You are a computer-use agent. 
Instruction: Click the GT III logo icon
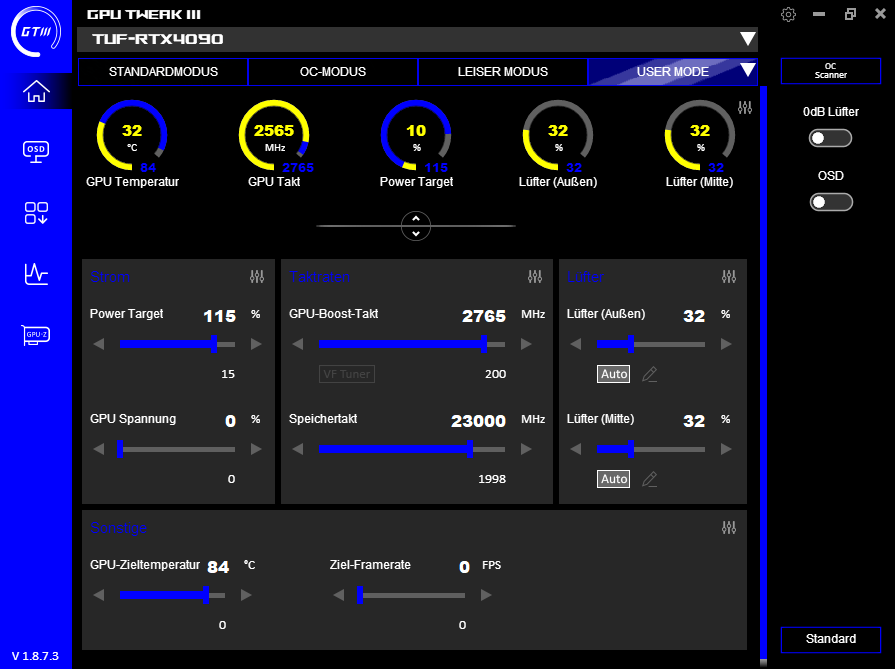point(35,31)
